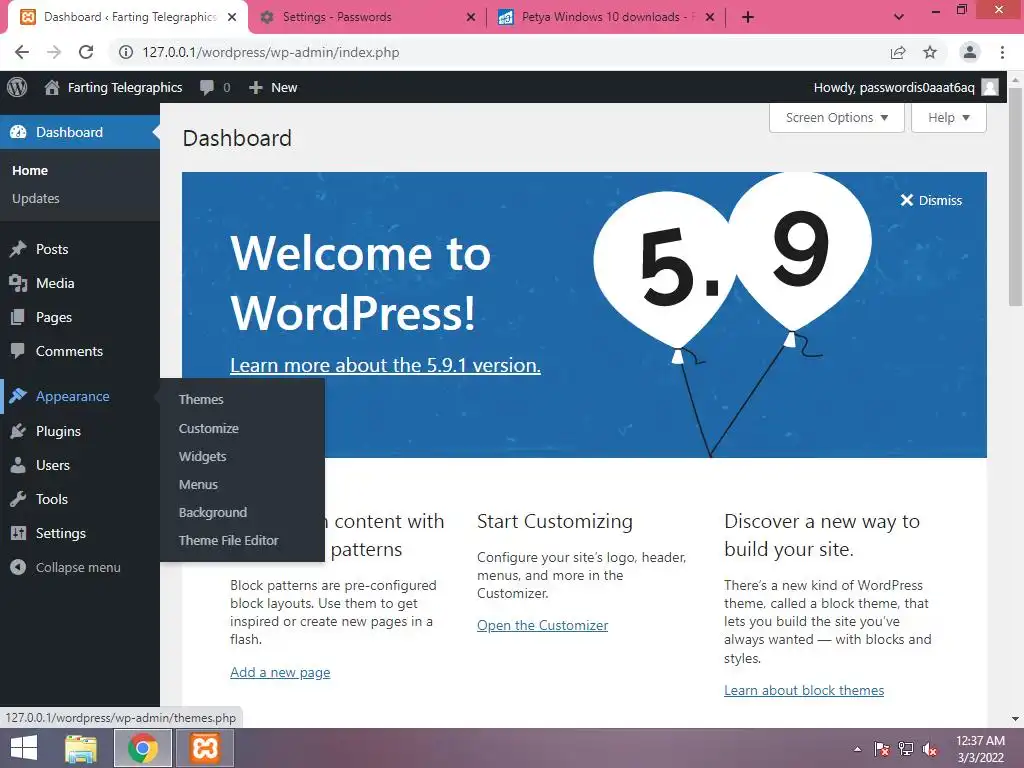
Task: Open Windows Start button
Action: (24, 748)
